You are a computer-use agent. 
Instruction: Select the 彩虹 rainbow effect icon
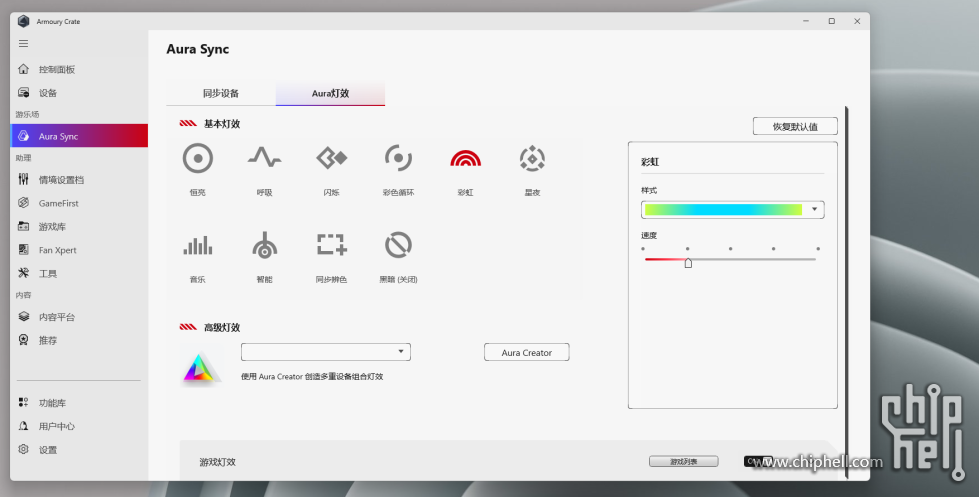[465, 158]
